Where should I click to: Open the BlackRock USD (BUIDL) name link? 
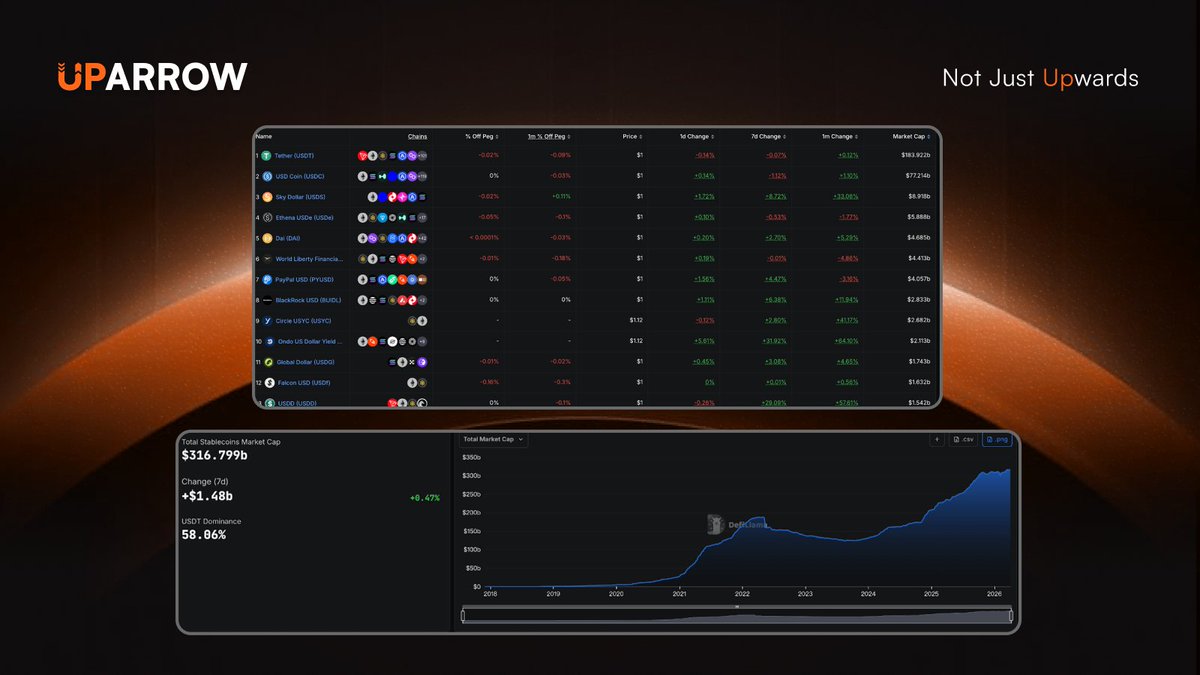click(x=308, y=300)
